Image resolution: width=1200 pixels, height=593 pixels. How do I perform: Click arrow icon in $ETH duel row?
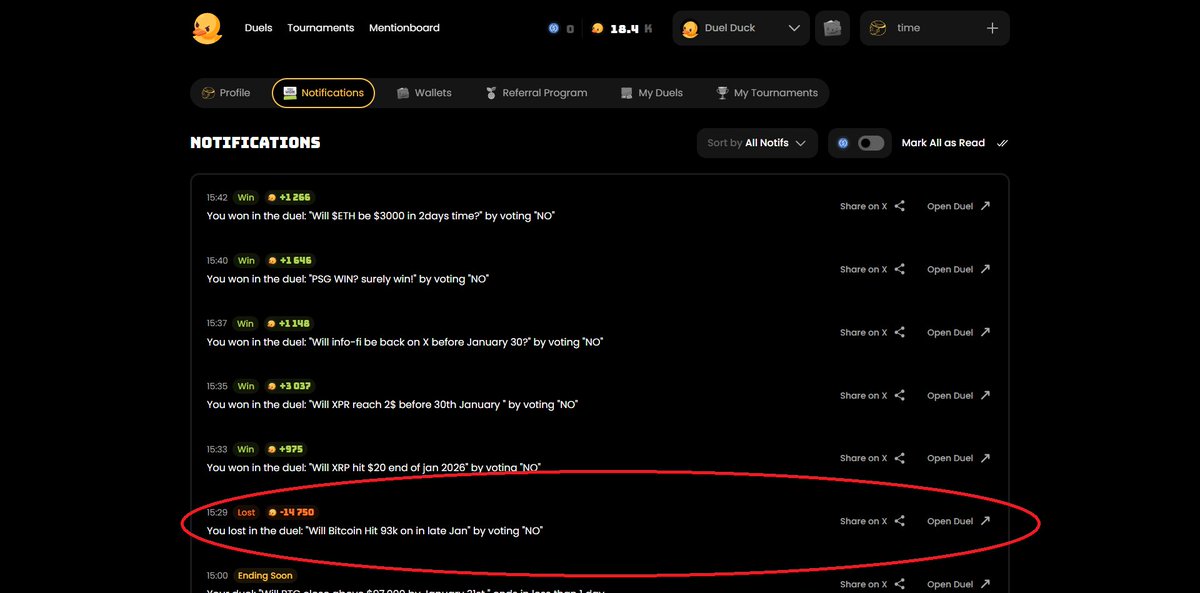click(985, 206)
